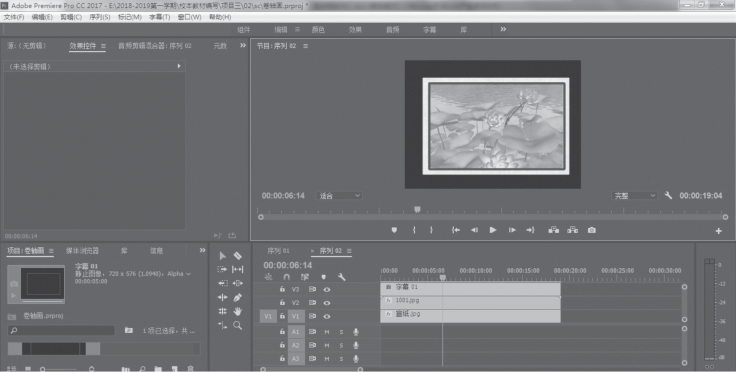Toggle V1 track visibility eye
The image size is (736, 372).
327,316
